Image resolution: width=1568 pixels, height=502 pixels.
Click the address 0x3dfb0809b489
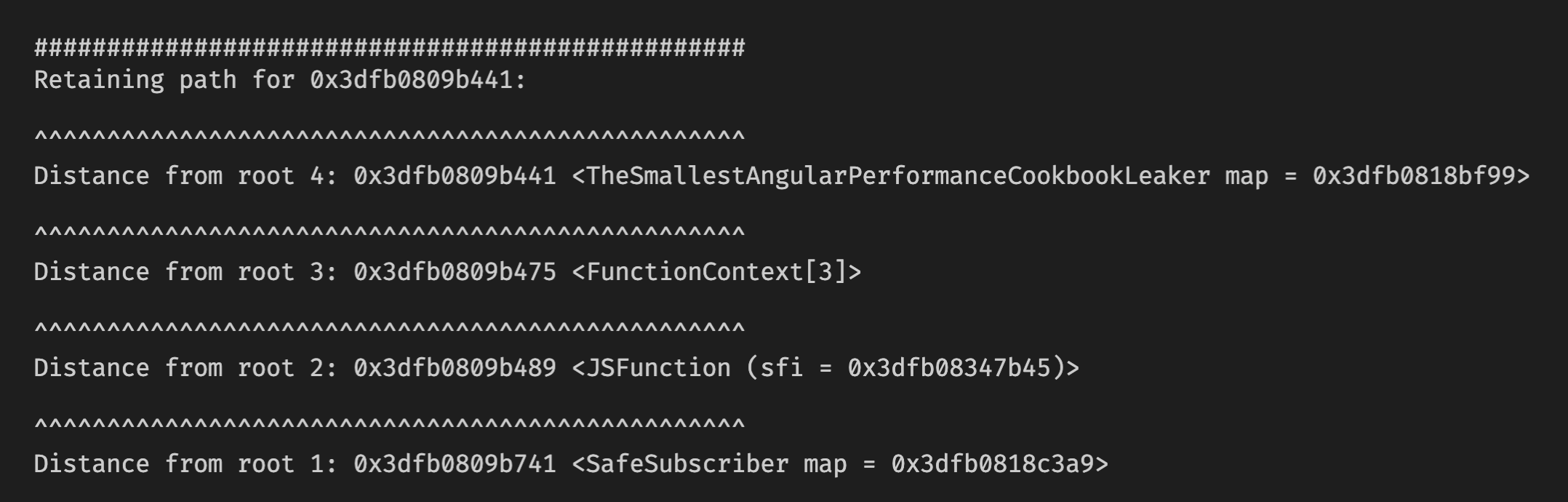[x=455, y=368]
